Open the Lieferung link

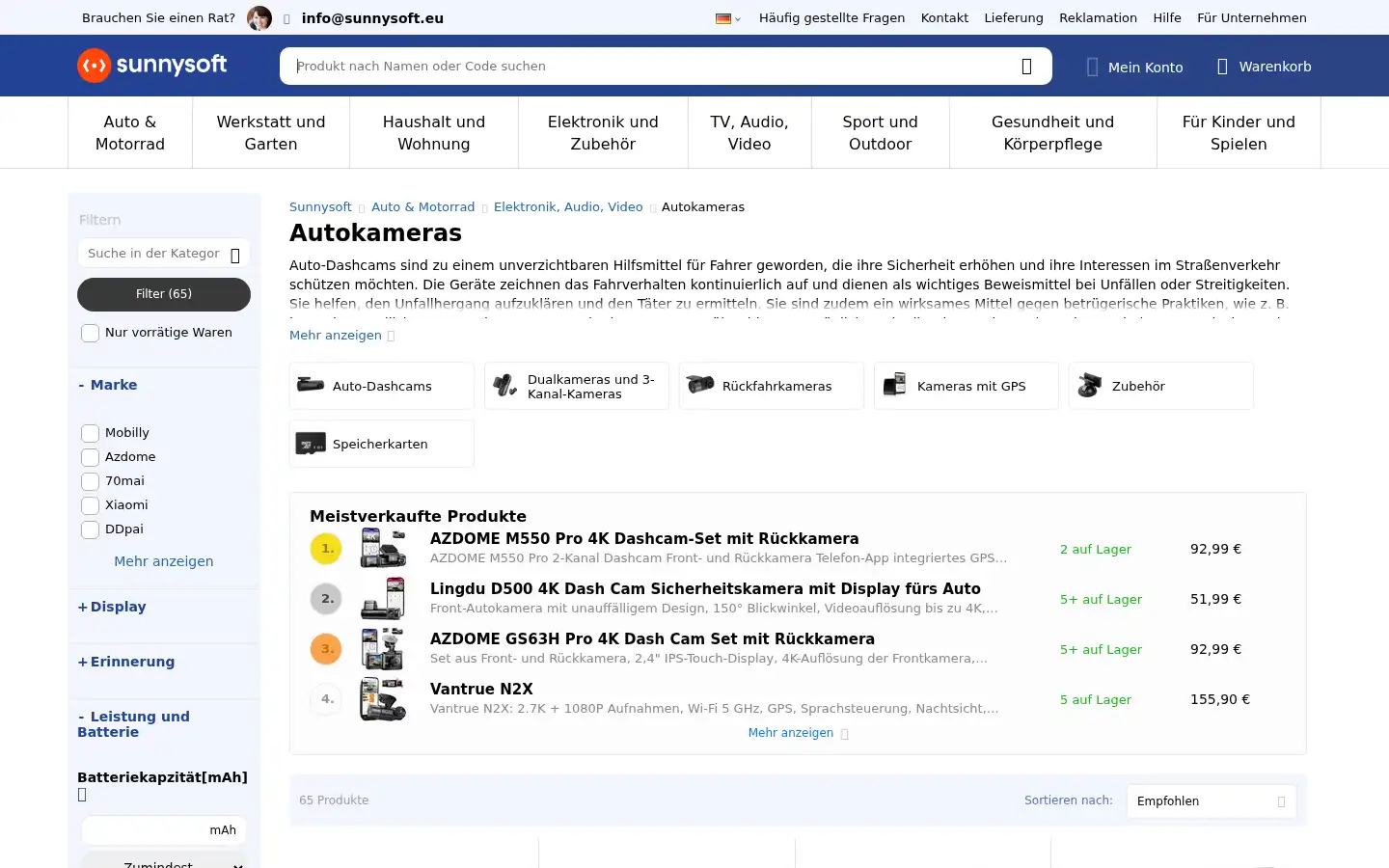coord(1014,18)
